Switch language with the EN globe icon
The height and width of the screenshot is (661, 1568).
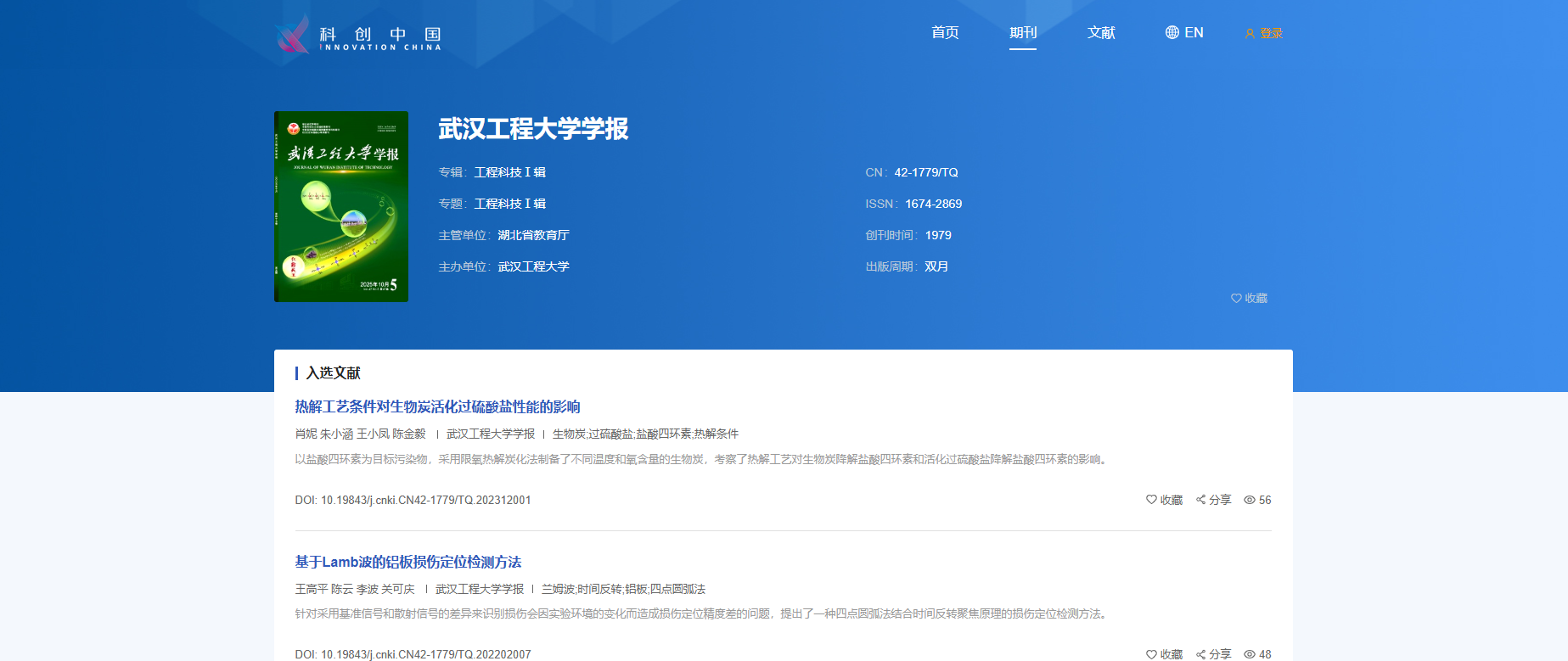pyautogui.click(x=1172, y=32)
